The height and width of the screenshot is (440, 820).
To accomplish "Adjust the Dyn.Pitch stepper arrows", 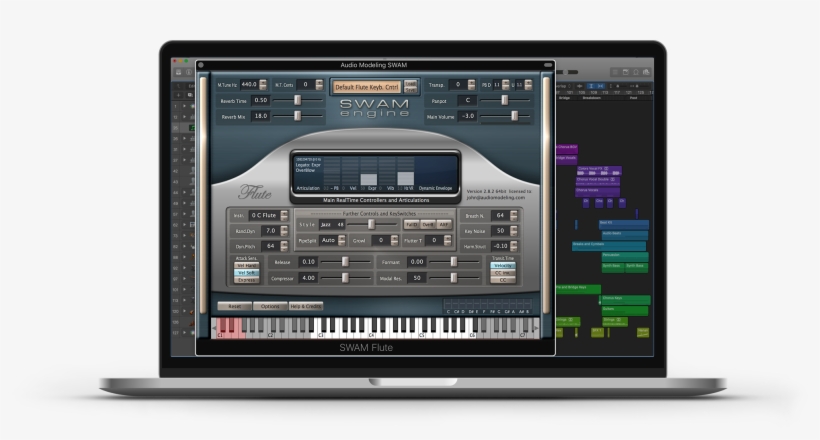I will 284,246.
